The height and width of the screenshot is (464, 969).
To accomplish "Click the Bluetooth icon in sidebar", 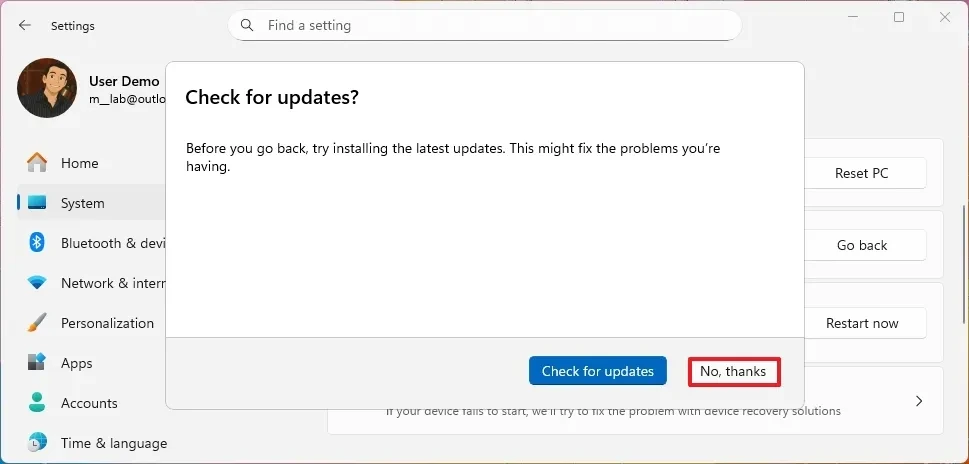I will pyautogui.click(x=37, y=243).
